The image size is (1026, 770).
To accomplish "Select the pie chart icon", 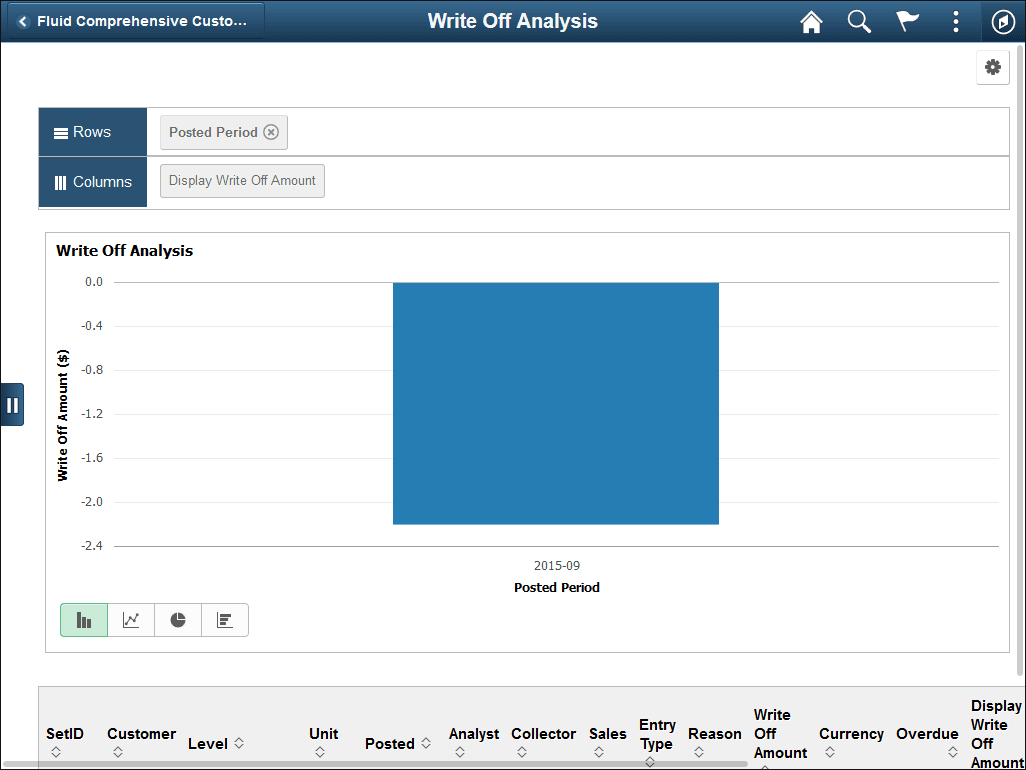I will point(177,619).
